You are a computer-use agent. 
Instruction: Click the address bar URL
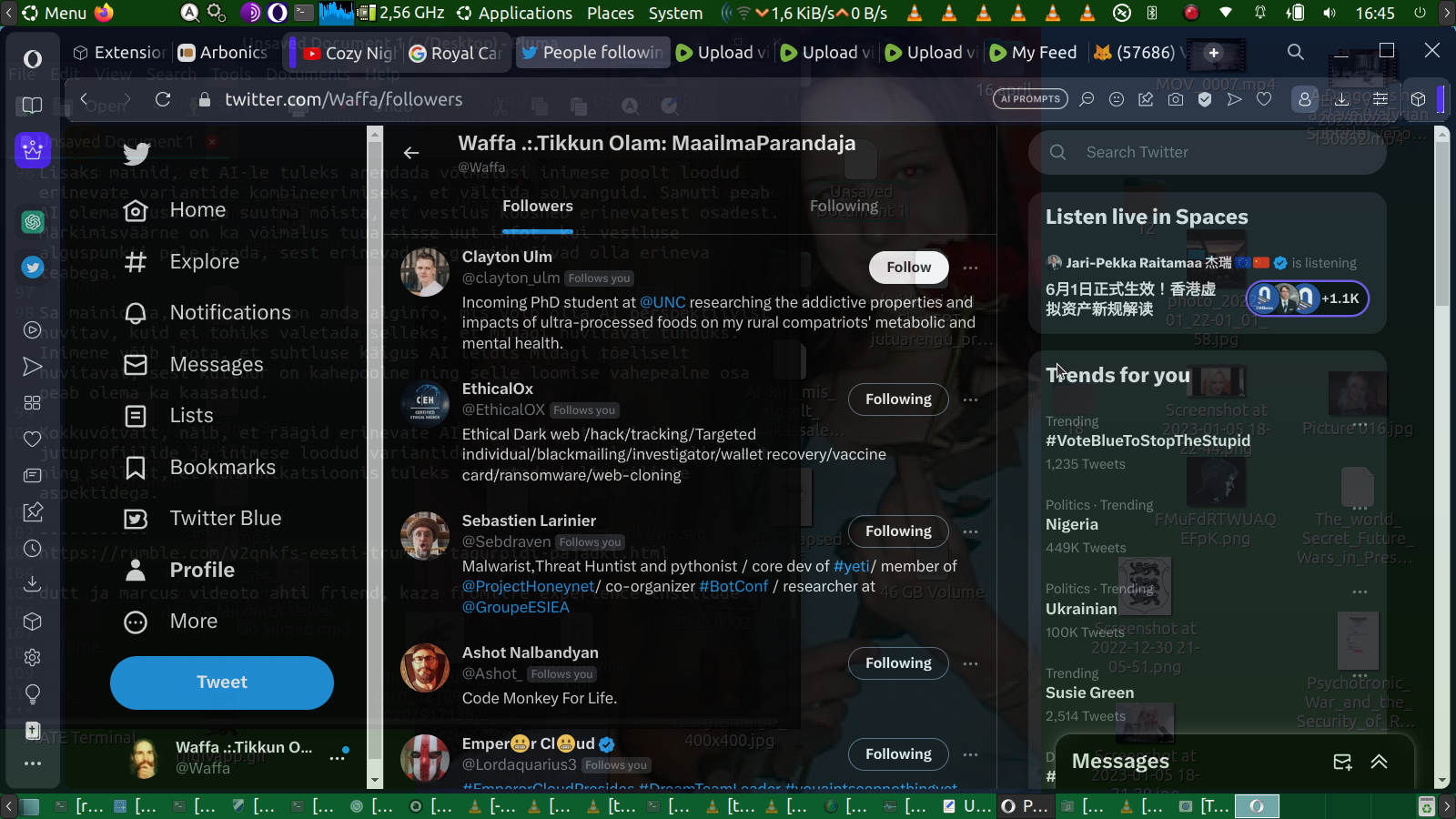(x=344, y=99)
